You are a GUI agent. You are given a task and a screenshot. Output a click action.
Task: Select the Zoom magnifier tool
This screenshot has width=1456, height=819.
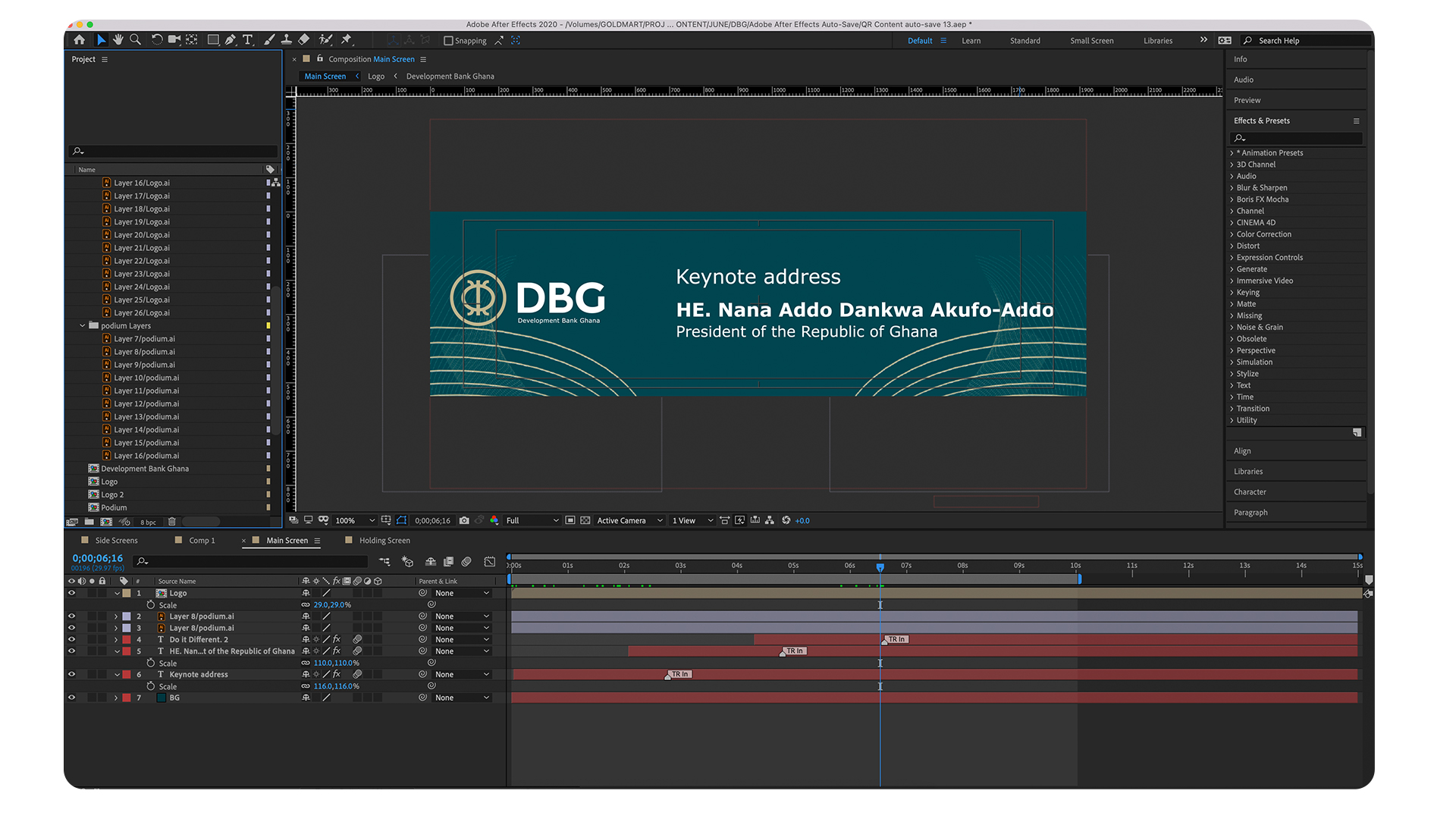coord(136,40)
